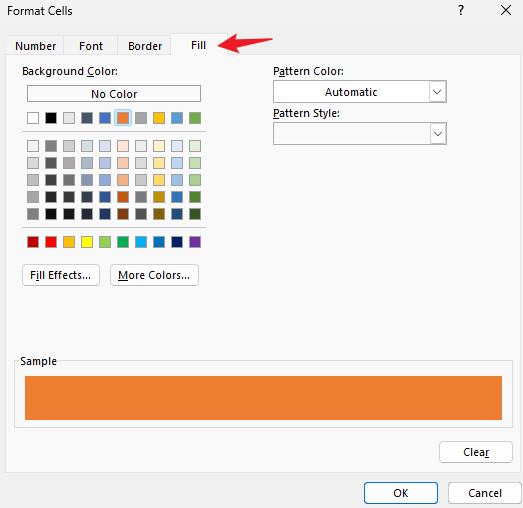Viewport: 523px width, 508px height.
Task: Cancel the Format Cells dialog
Action: (x=485, y=493)
